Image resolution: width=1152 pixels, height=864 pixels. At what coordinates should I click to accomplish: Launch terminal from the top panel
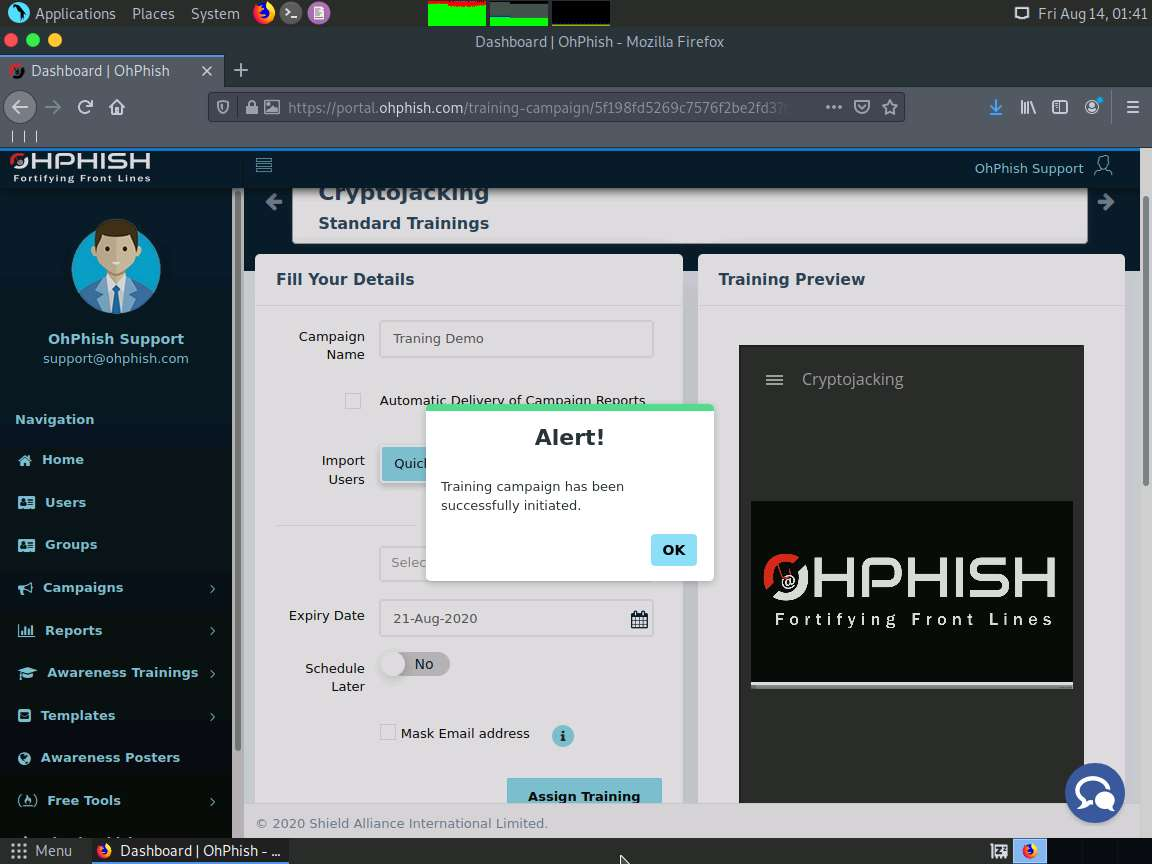pyautogui.click(x=291, y=13)
